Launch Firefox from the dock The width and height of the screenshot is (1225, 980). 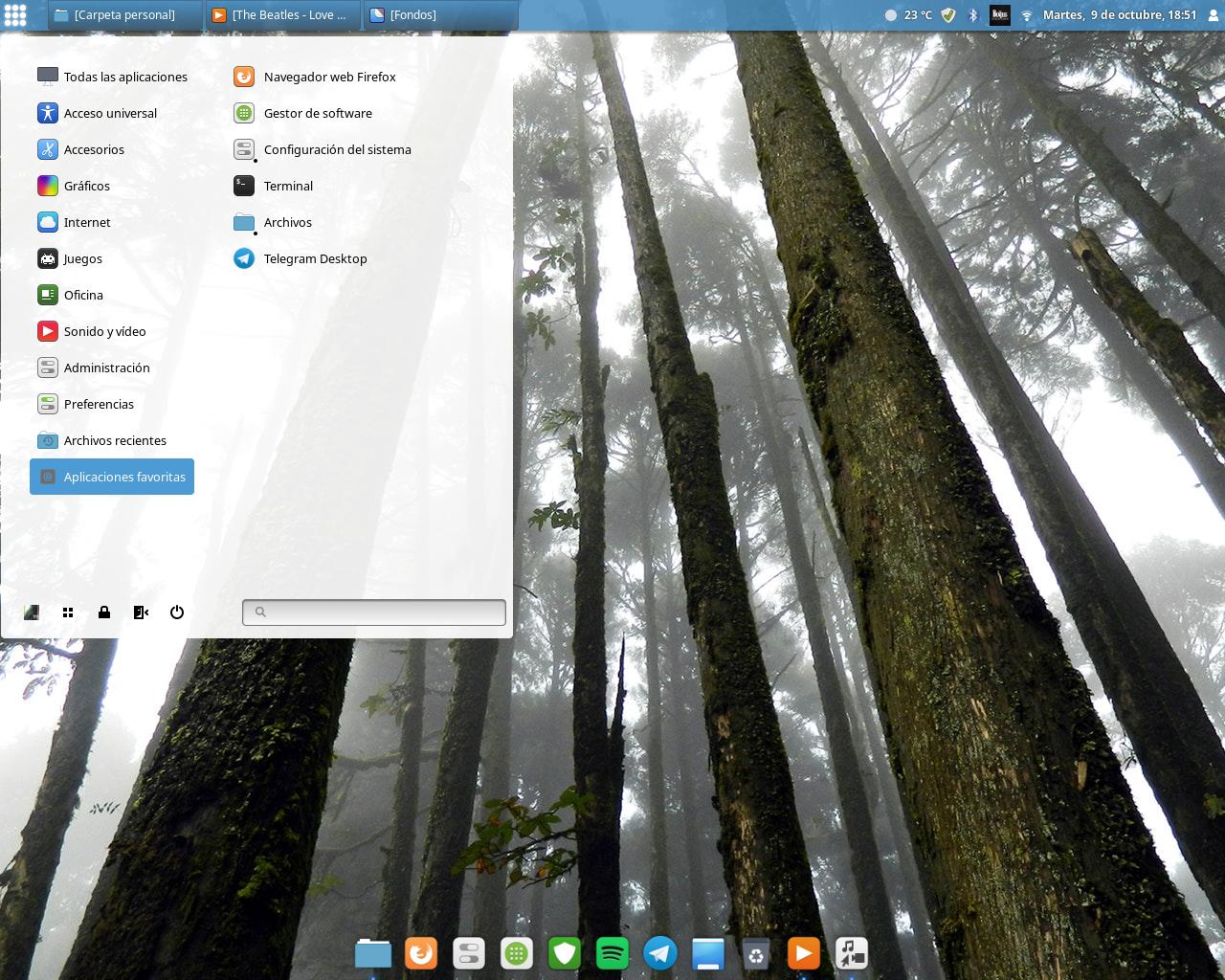coord(421,953)
